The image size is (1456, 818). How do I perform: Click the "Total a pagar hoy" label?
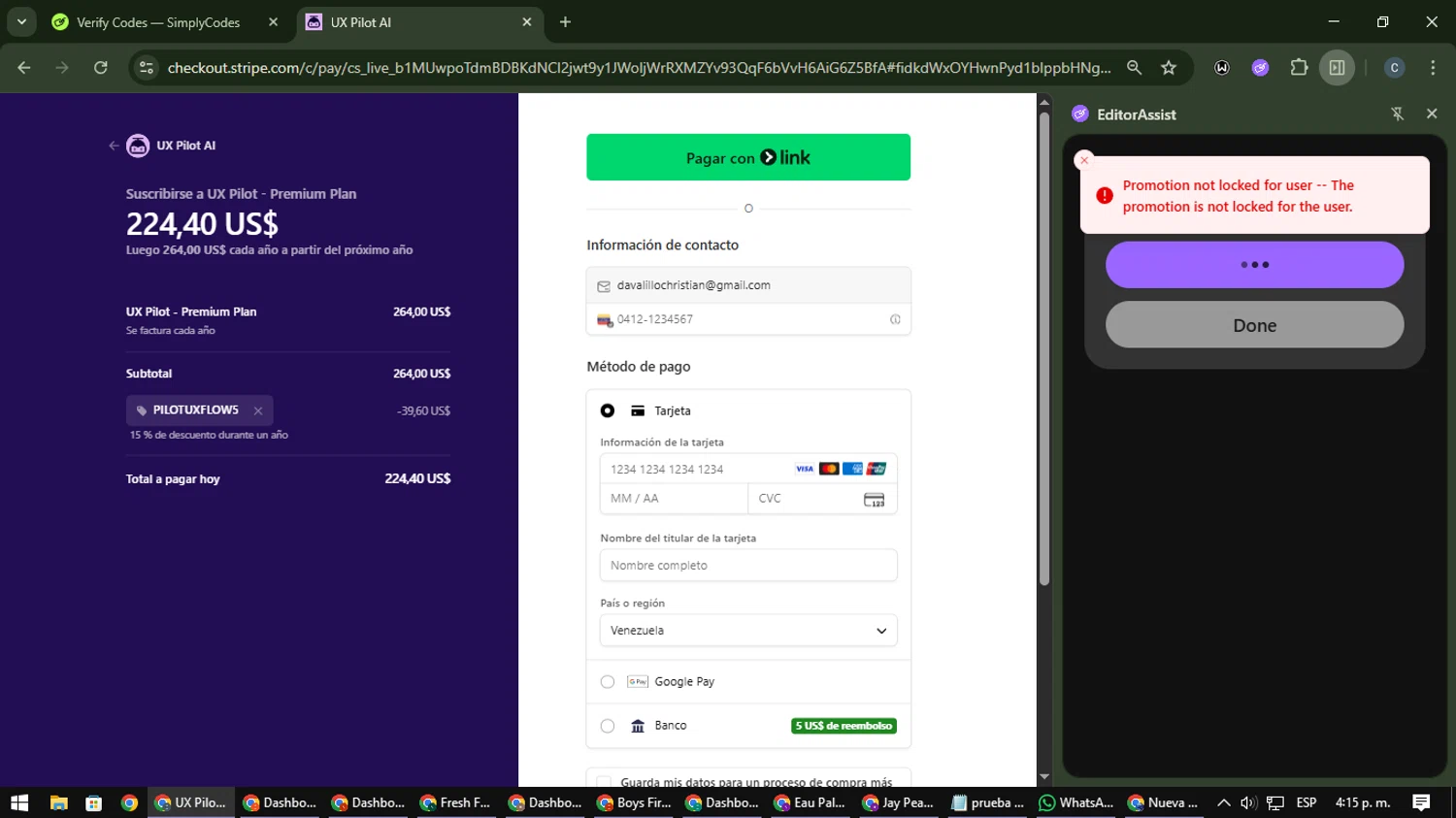(x=173, y=479)
